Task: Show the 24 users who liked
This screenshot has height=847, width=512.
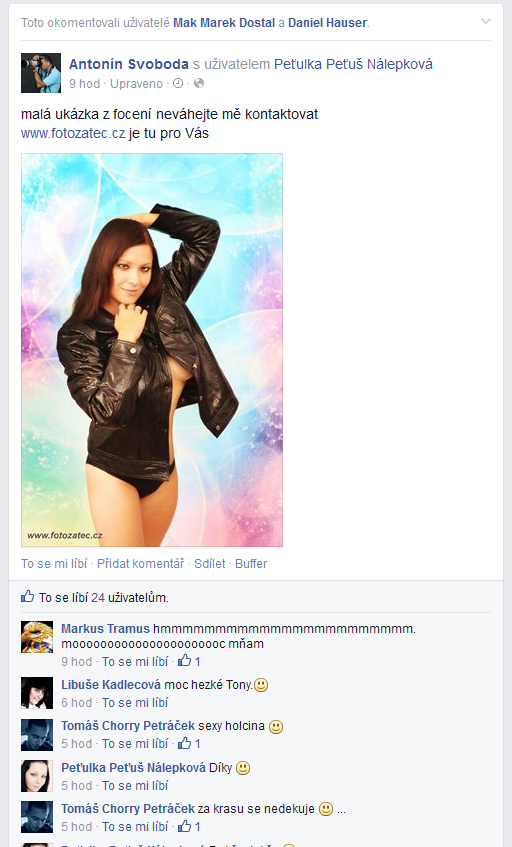Action: click(98, 597)
